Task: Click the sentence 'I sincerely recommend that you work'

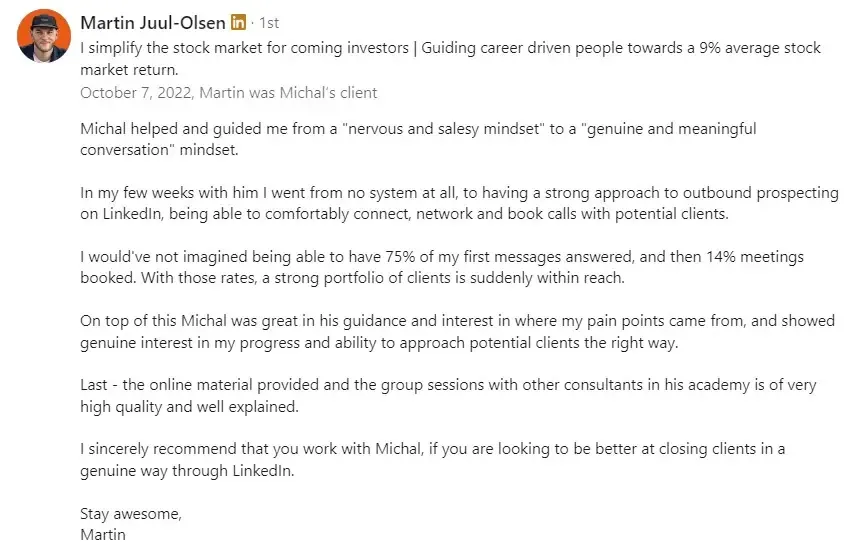Action: 433,459
